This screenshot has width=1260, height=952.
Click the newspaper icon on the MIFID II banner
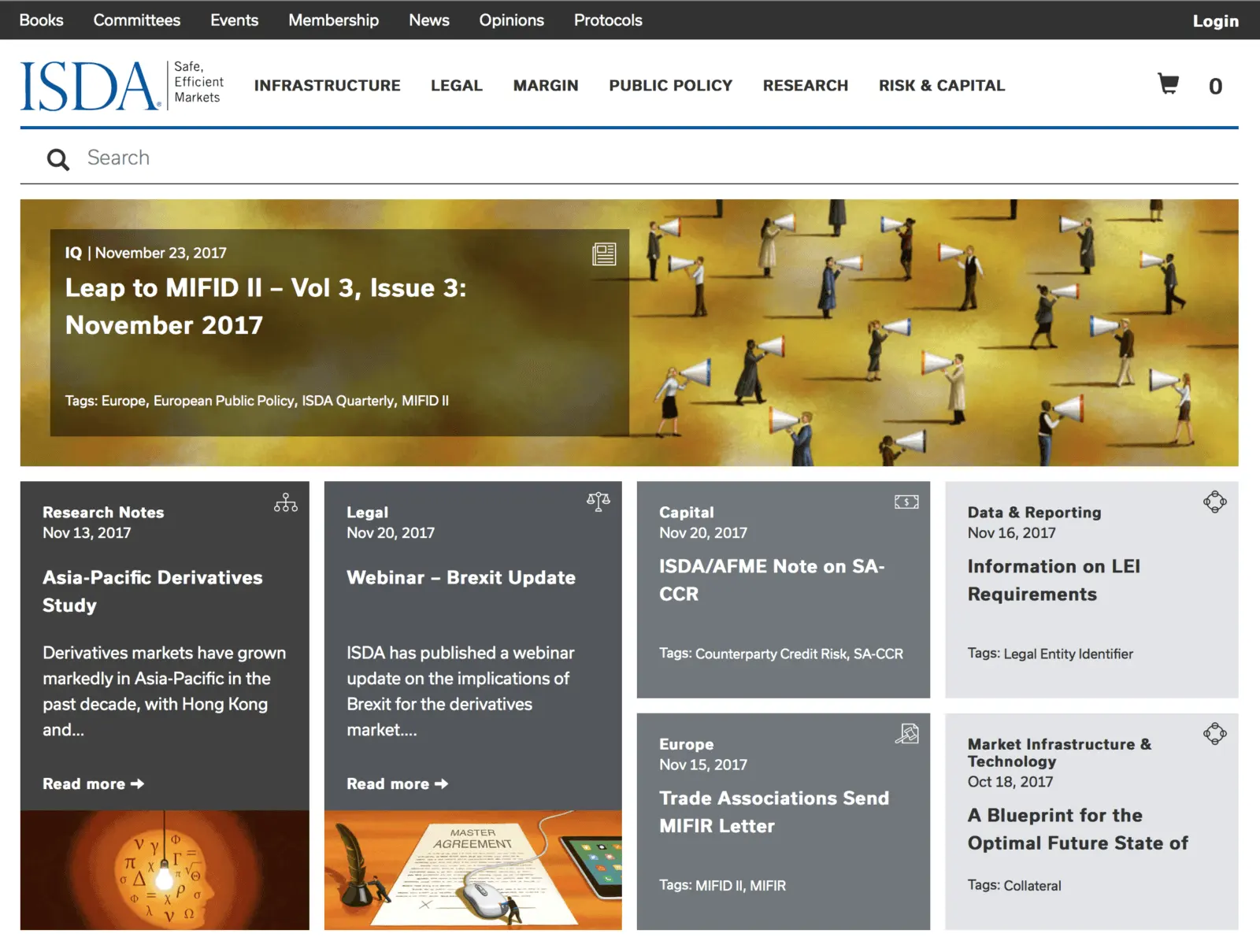click(604, 254)
